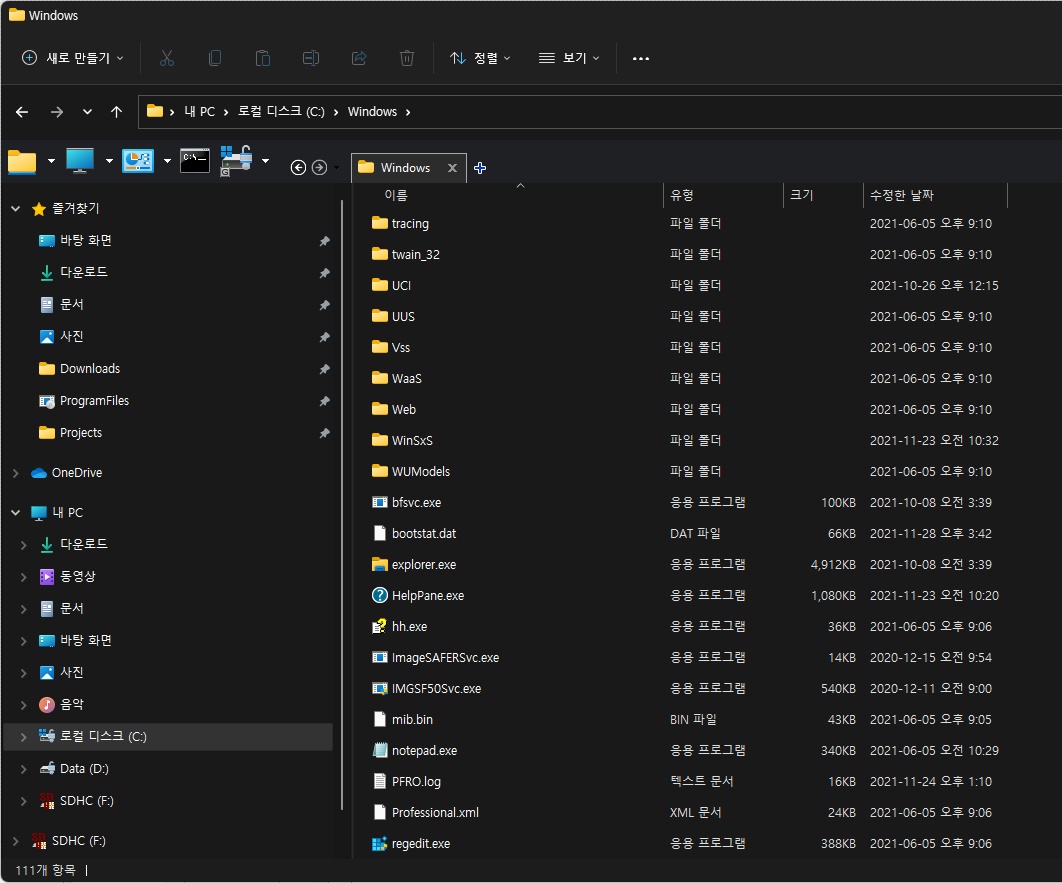Open the 새로 만들기 dropdown
The width and height of the screenshot is (1062, 883).
tap(72, 58)
